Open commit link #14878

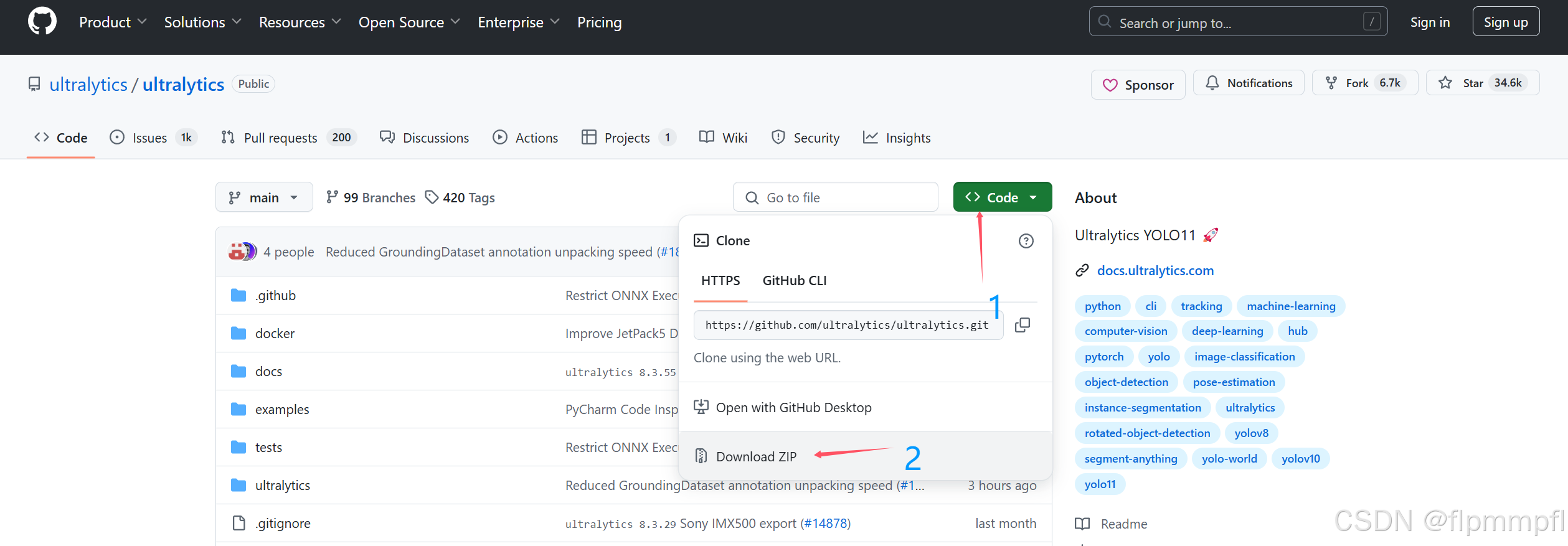tap(825, 523)
